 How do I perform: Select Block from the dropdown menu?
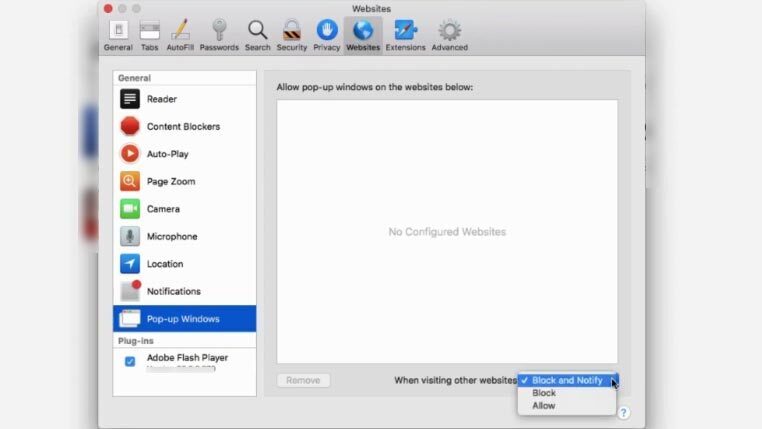tap(544, 393)
